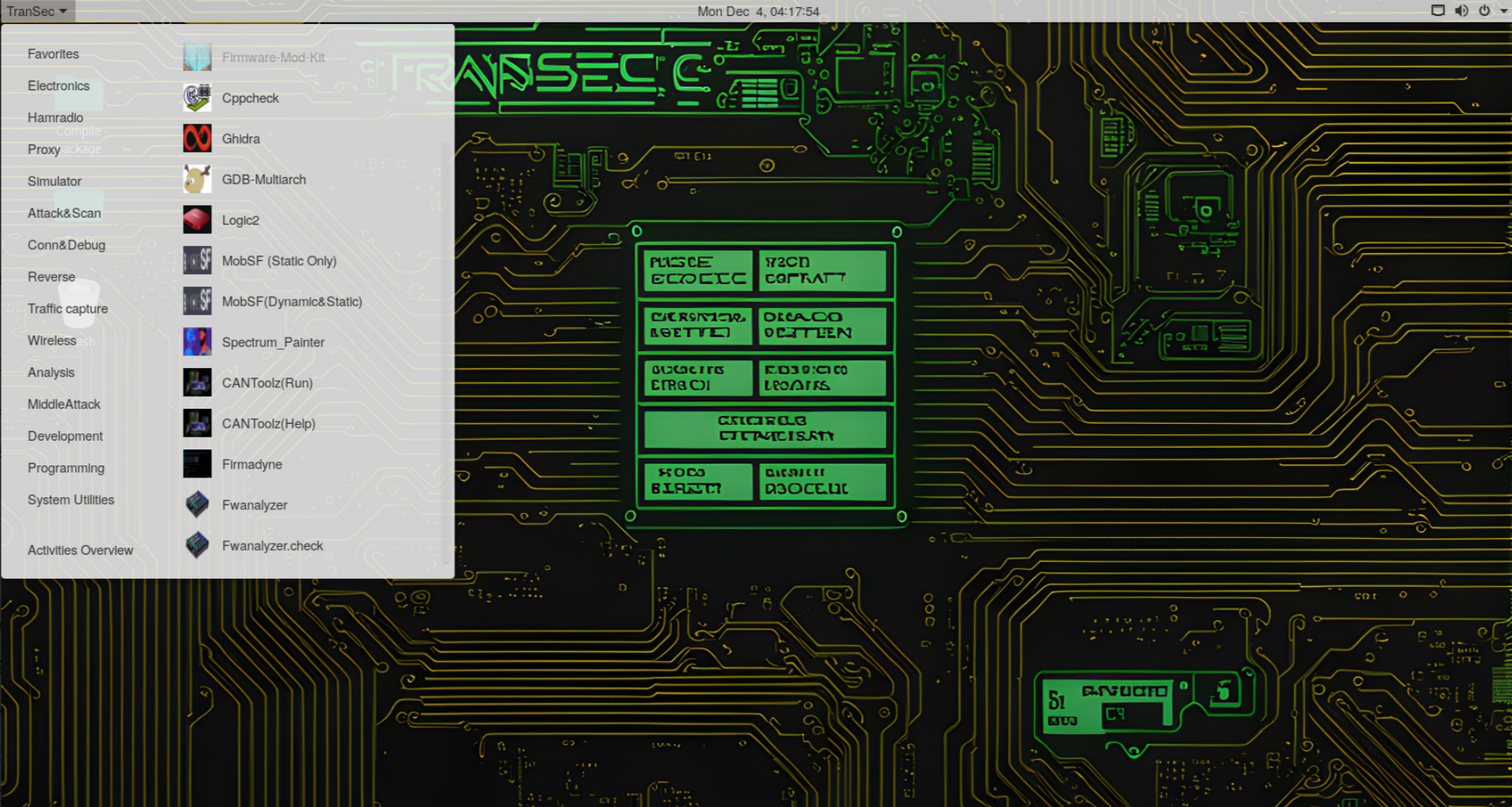Launch Cppcheck via its icon
Screen dimensions: 1512x807
[x=197, y=98]
